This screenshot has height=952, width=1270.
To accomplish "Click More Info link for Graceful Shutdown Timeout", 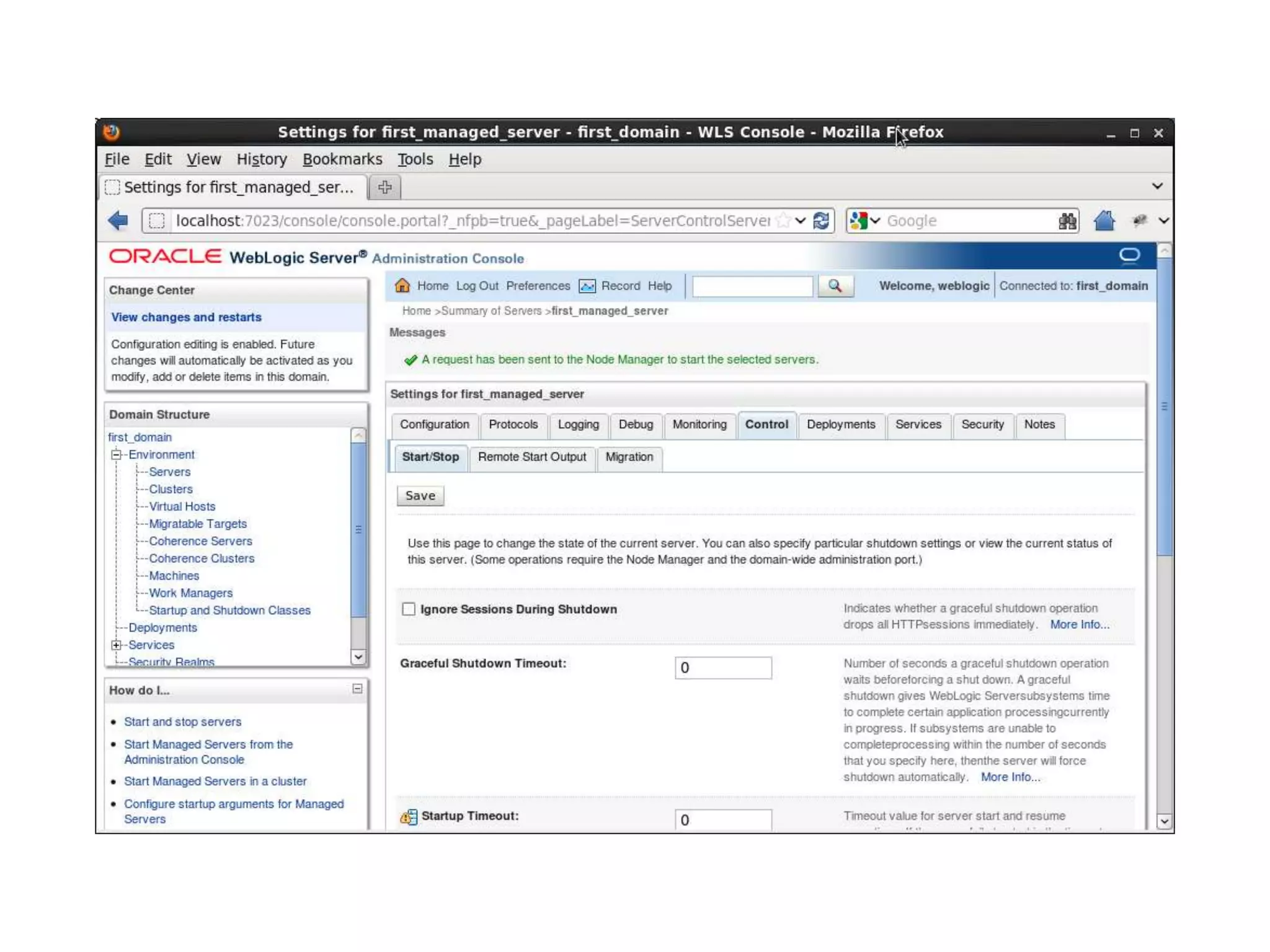I will [1010, 777].
